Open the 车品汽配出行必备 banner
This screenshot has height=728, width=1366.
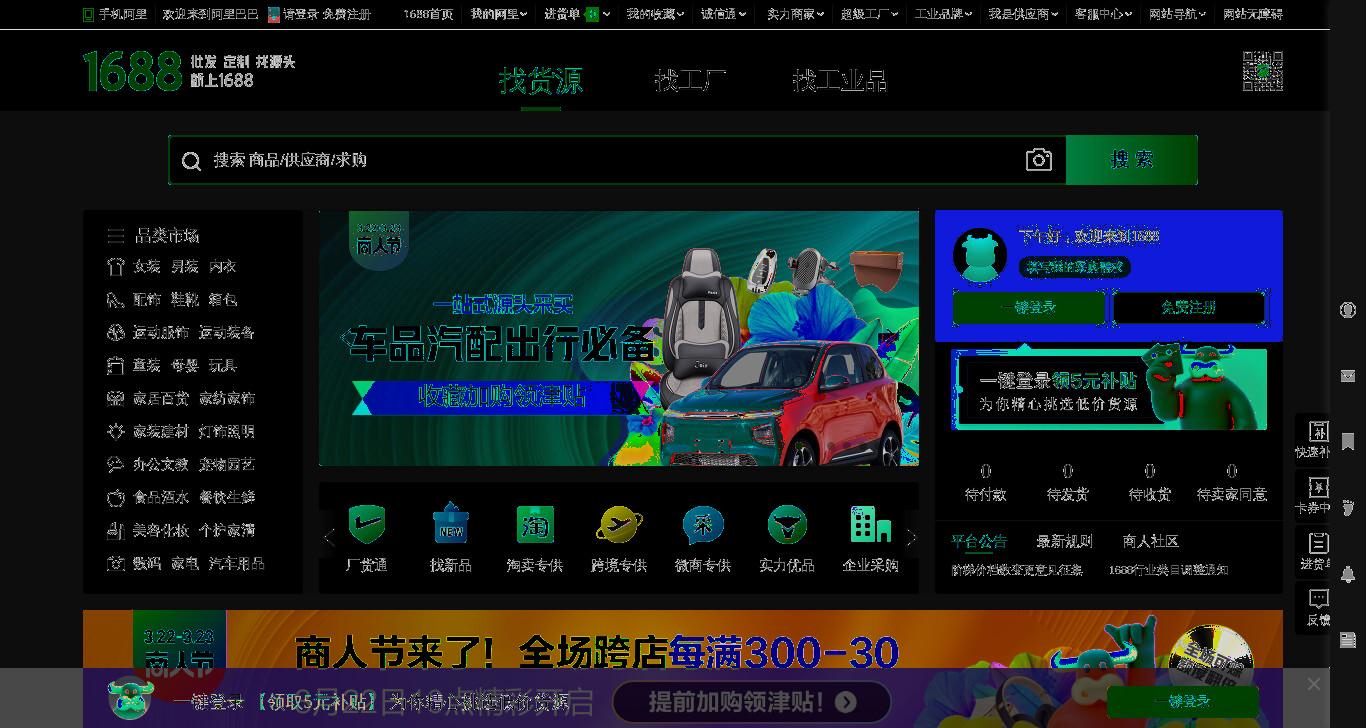(x=619, y=338)
